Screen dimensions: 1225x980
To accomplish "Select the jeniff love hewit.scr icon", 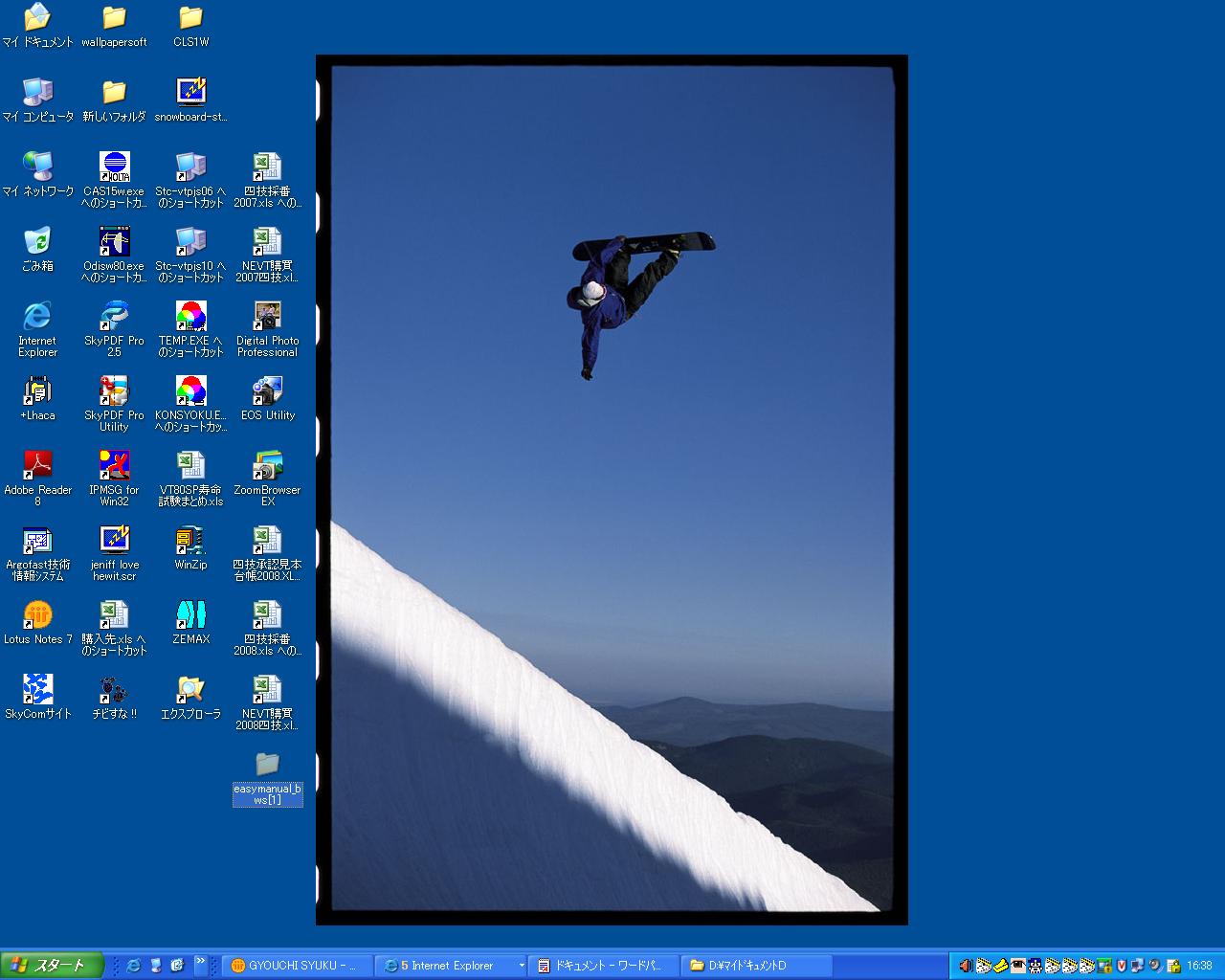I will click(x=114, y=553).
